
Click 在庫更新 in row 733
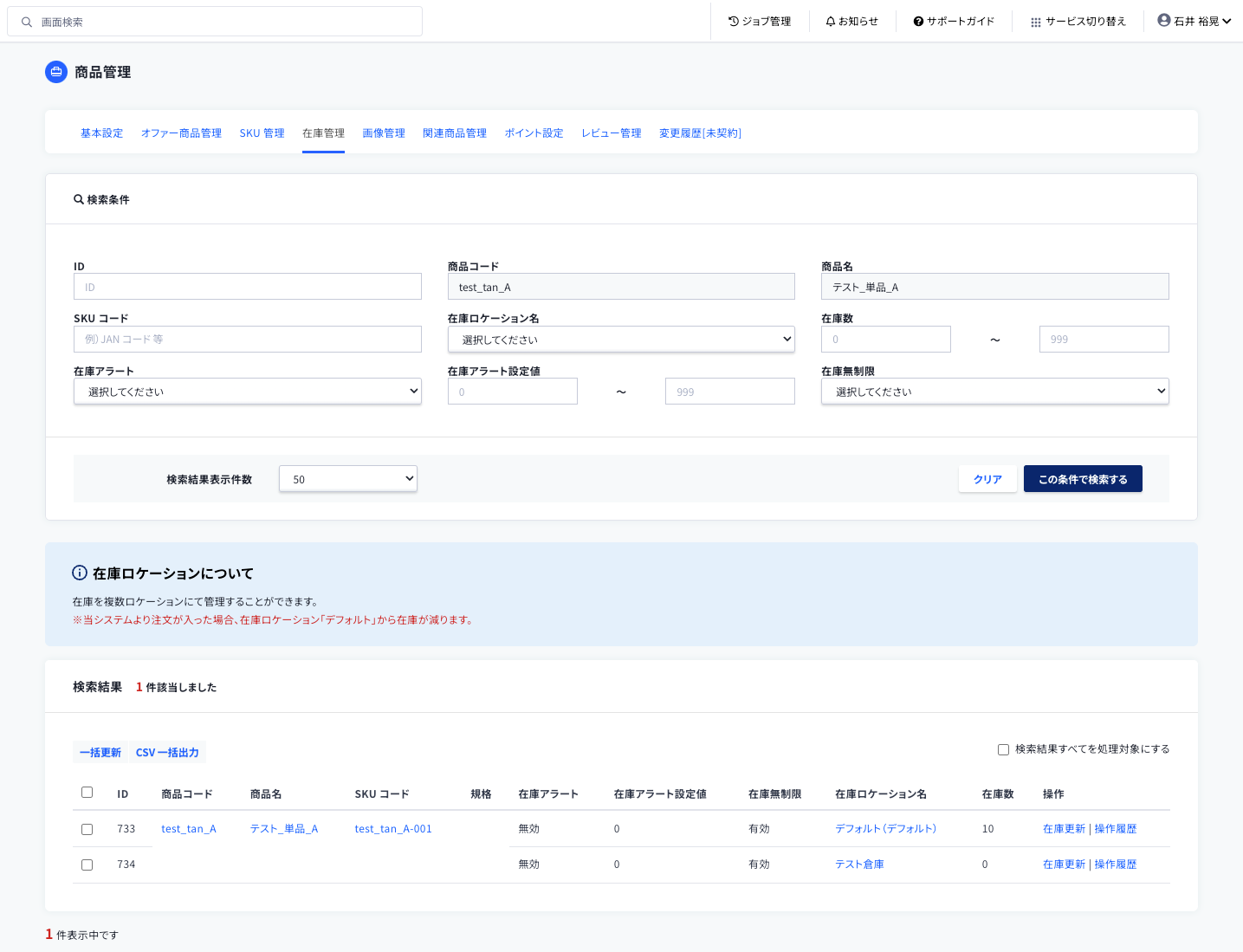pos(1064,829)
